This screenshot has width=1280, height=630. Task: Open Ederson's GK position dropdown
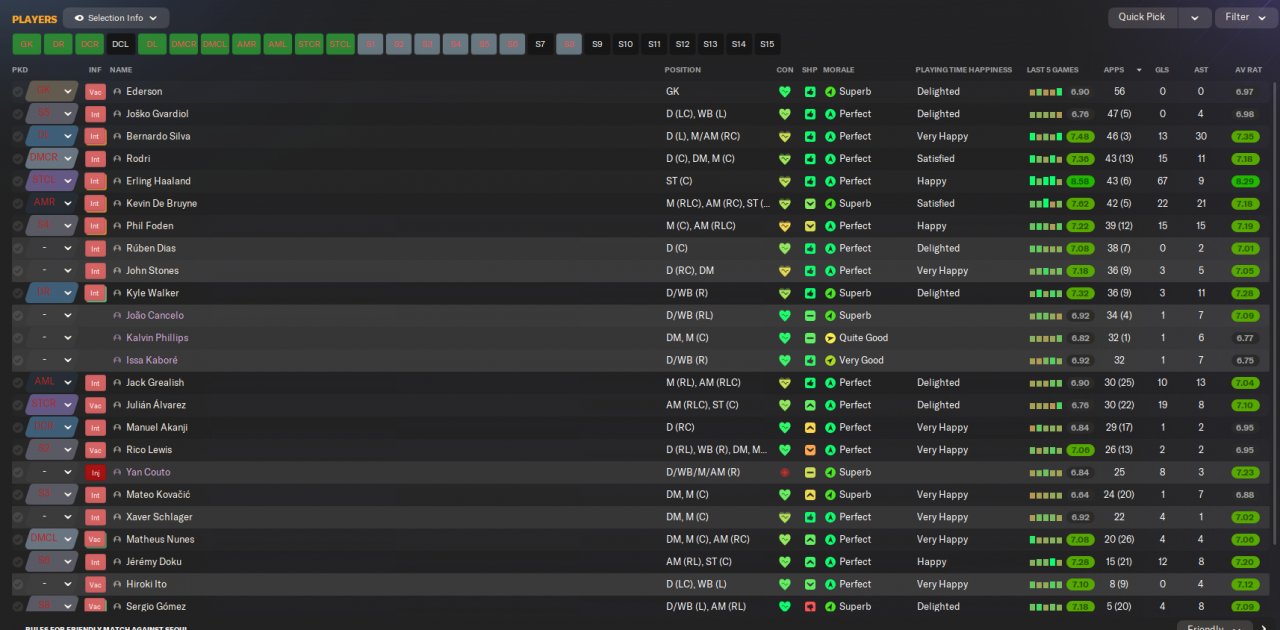tap(68, 91)
